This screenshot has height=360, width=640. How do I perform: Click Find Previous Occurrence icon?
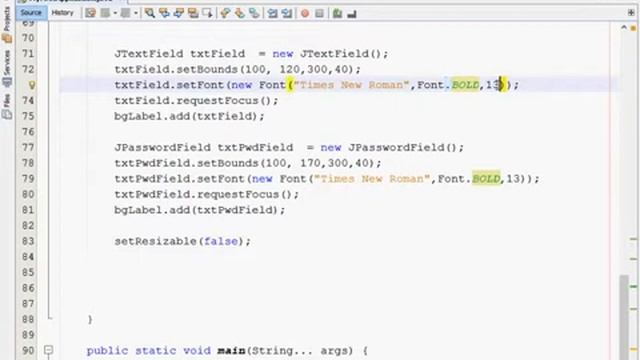[164, 13]
